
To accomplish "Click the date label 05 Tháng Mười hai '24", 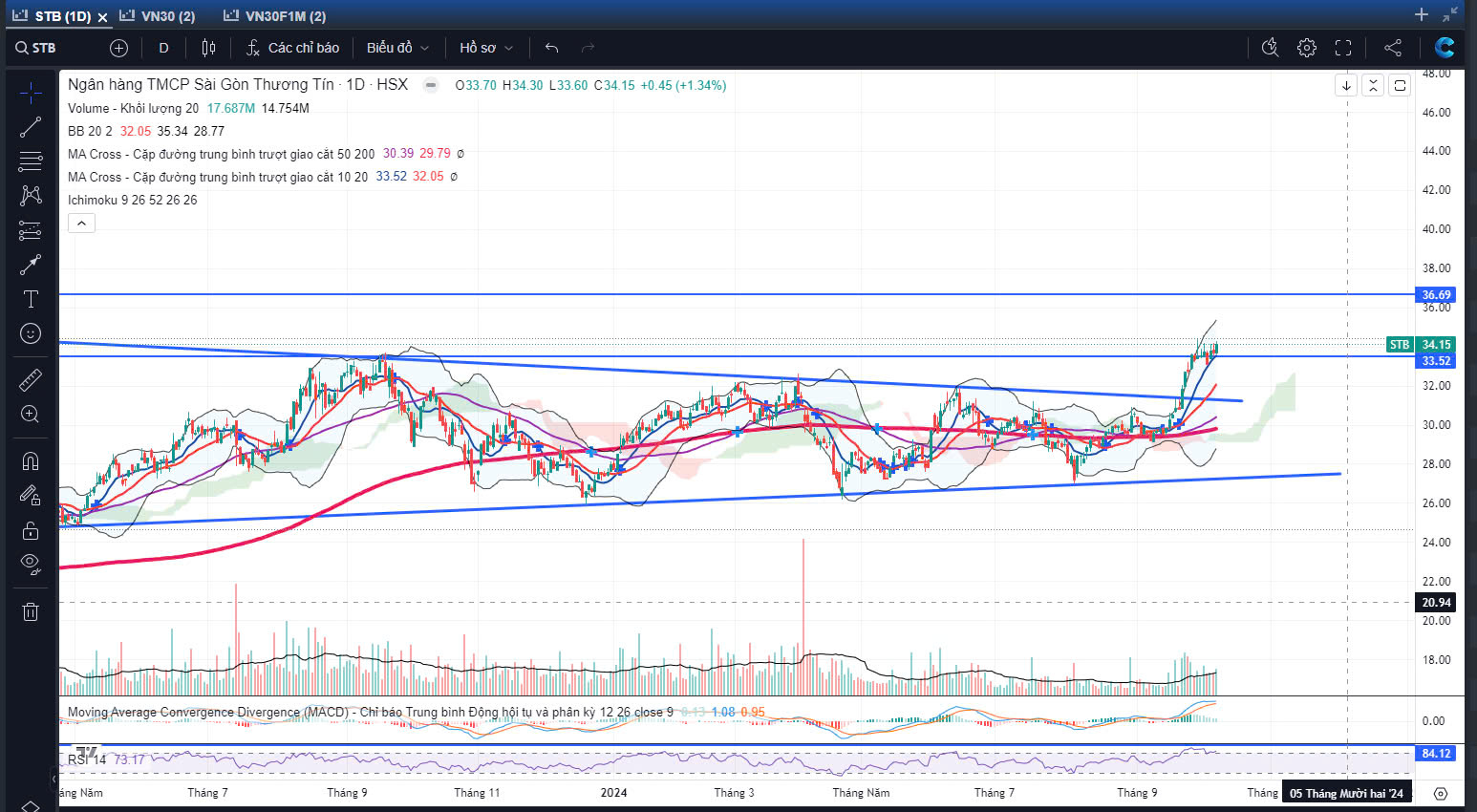I will tap(1346, 794).
